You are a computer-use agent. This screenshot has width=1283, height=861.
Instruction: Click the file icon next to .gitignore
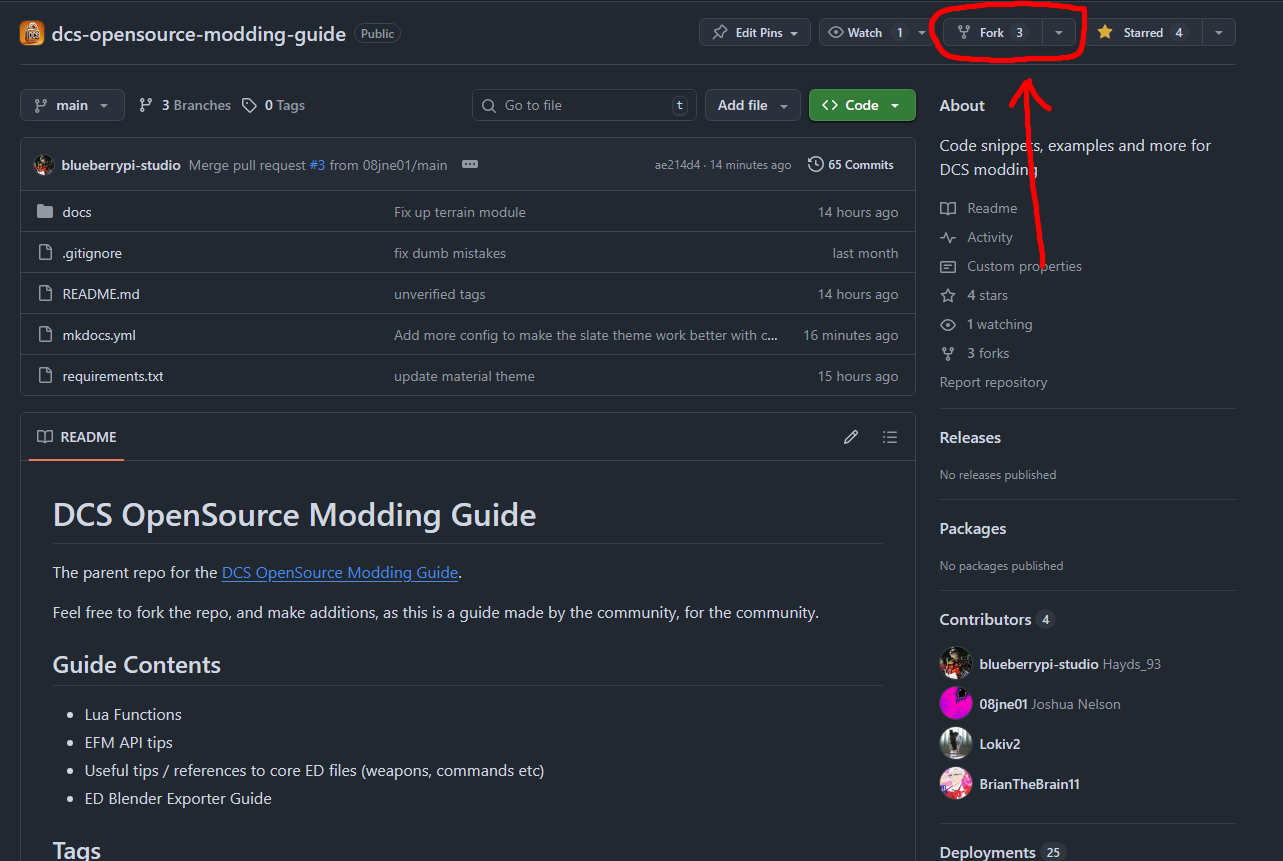pos(44,253)
